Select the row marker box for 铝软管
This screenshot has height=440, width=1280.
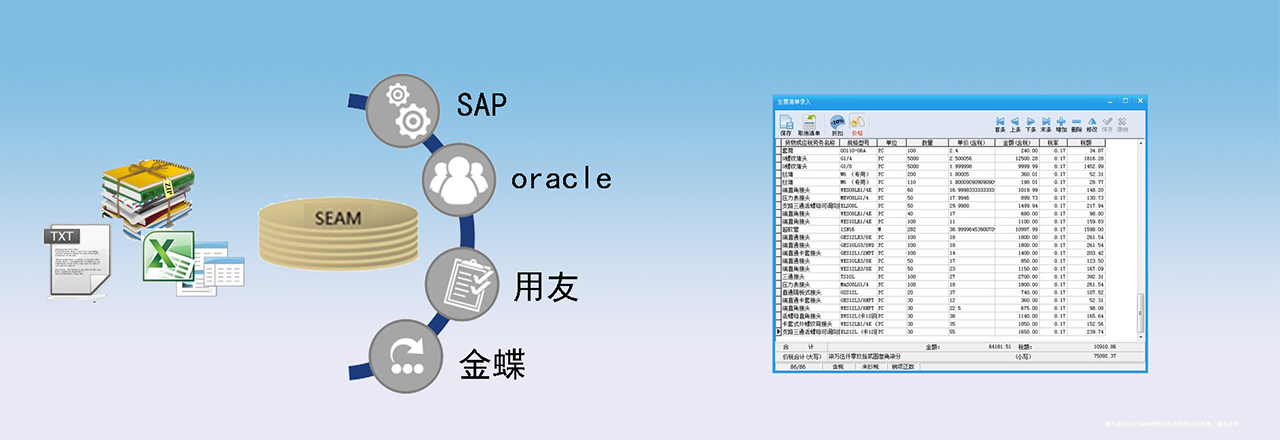click(x=778, y=229)
